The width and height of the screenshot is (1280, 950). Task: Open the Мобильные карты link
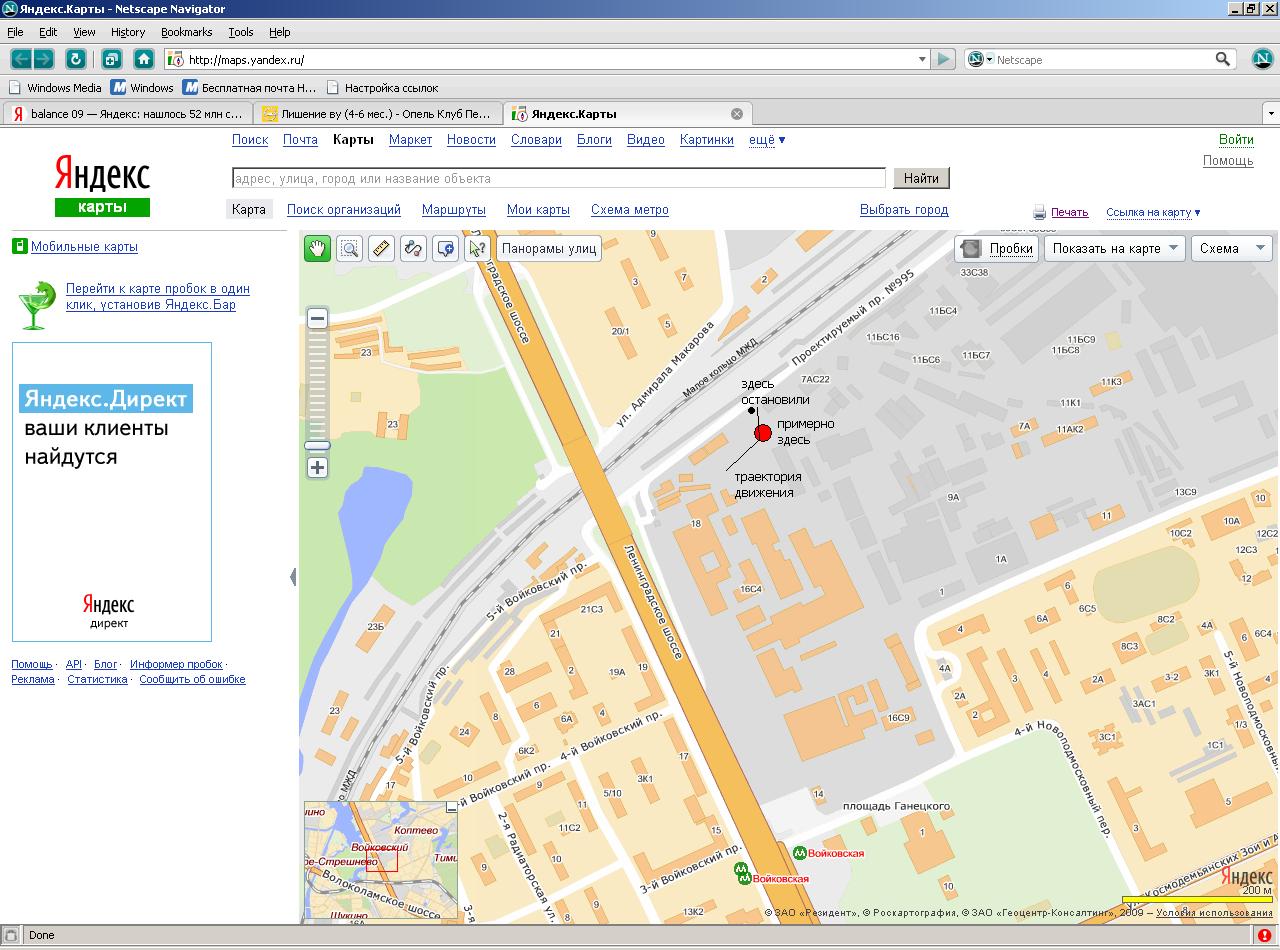click(x=84, y=247)
